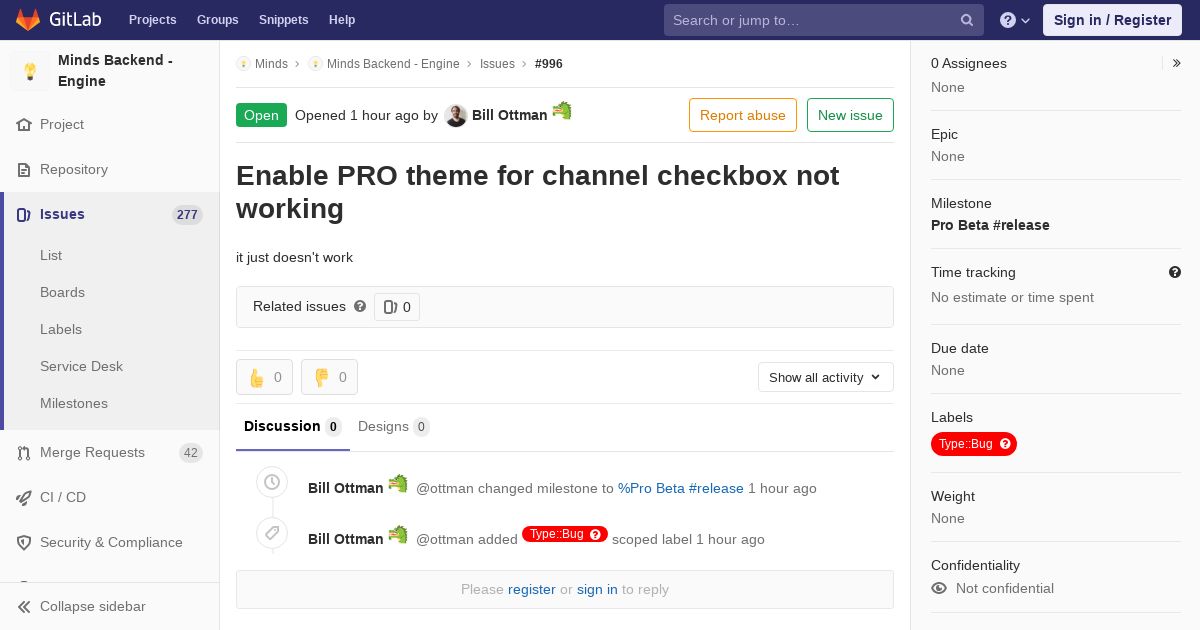Open the Show all activity dropdown
The height and width of the screenshot is (630, 1200).
tap(826, 377)
